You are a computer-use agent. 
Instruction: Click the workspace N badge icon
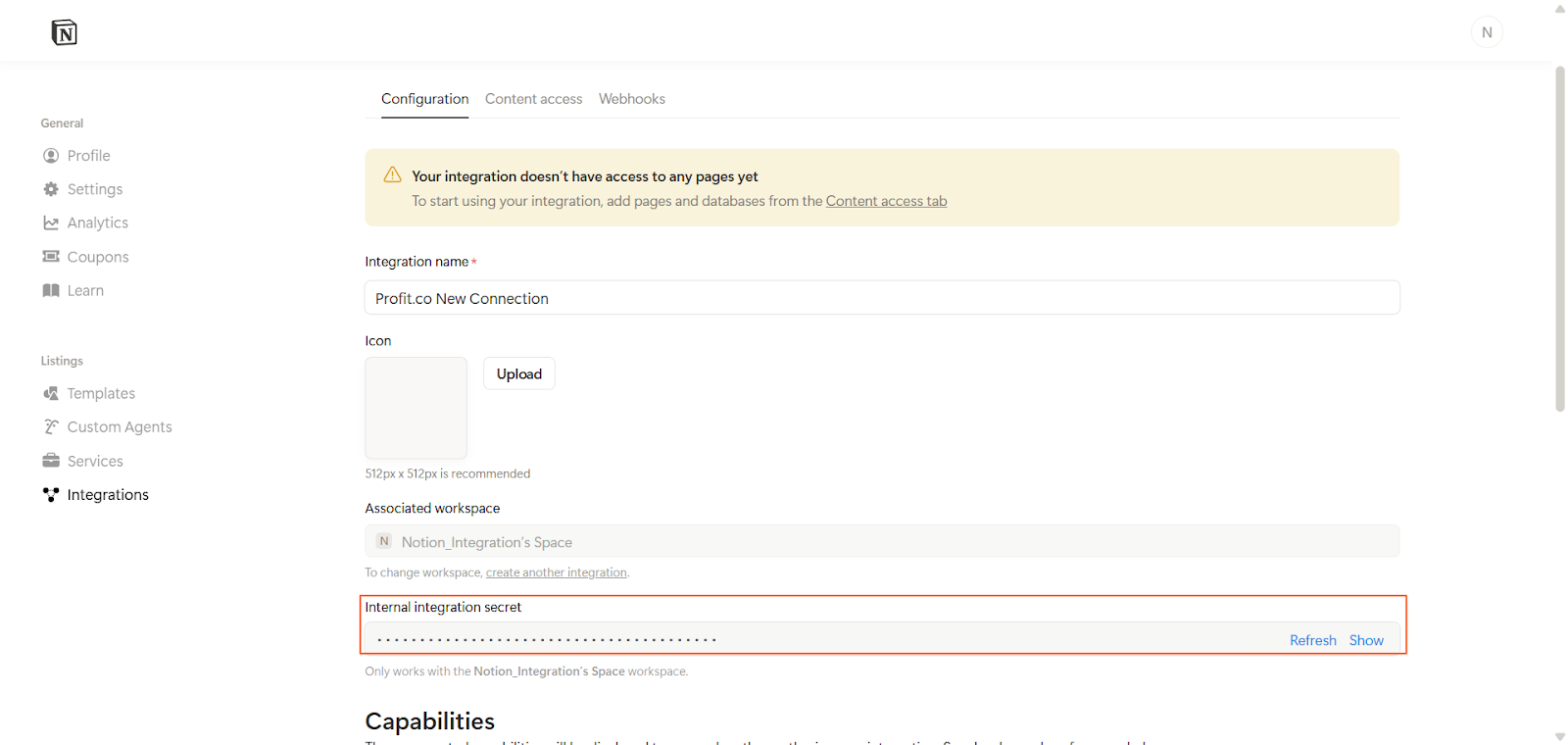(x=384, y=541)
